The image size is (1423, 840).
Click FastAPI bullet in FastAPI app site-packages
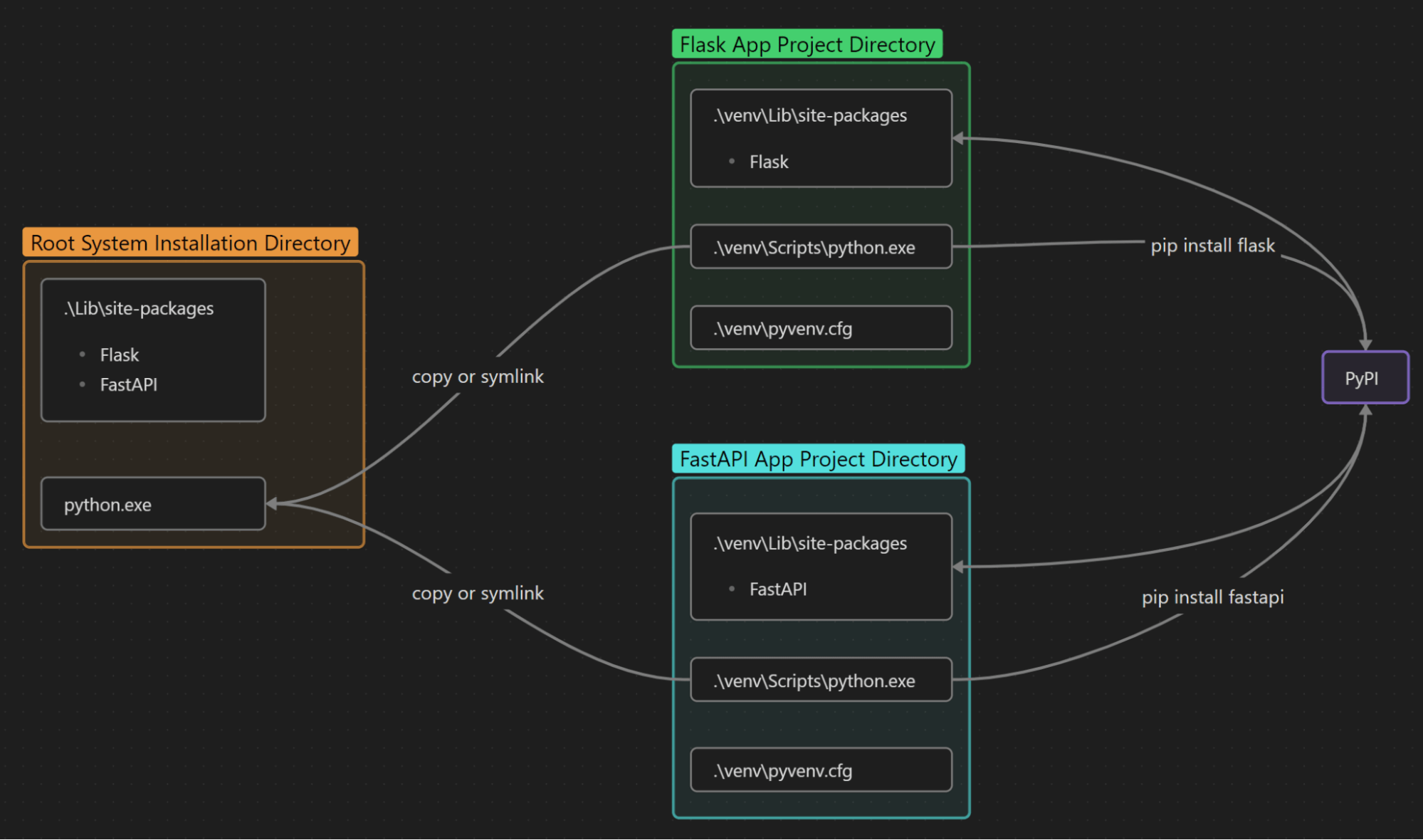click(x=777, y=589)
